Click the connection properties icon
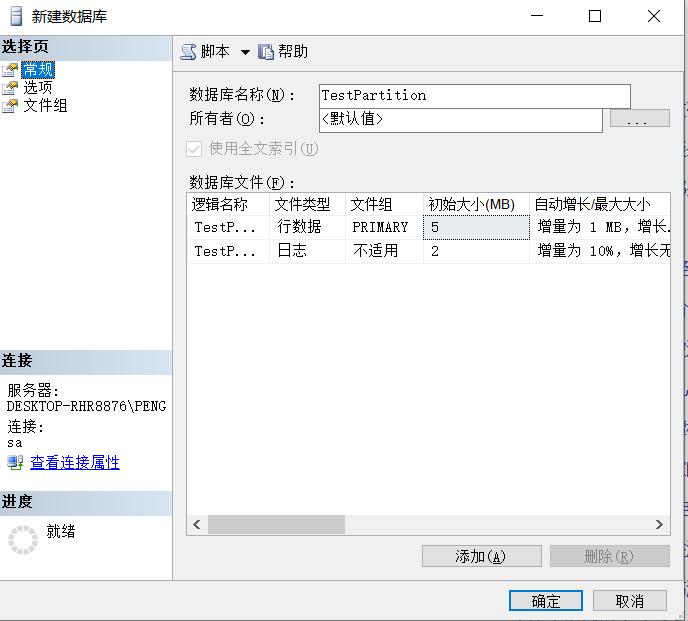688x621 pixels. (x=15, y=463)
